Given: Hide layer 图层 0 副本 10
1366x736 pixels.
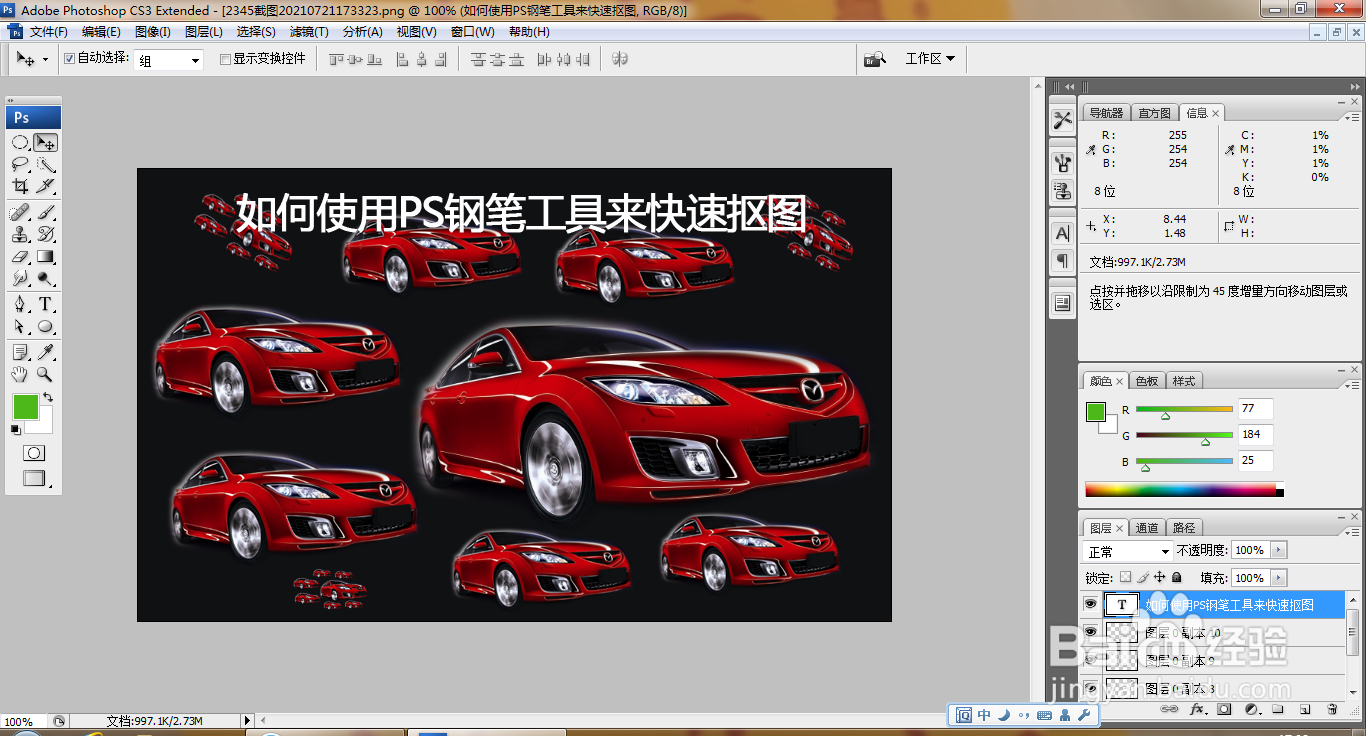Looking at the screenshot, I should (x=1090, y=632).
